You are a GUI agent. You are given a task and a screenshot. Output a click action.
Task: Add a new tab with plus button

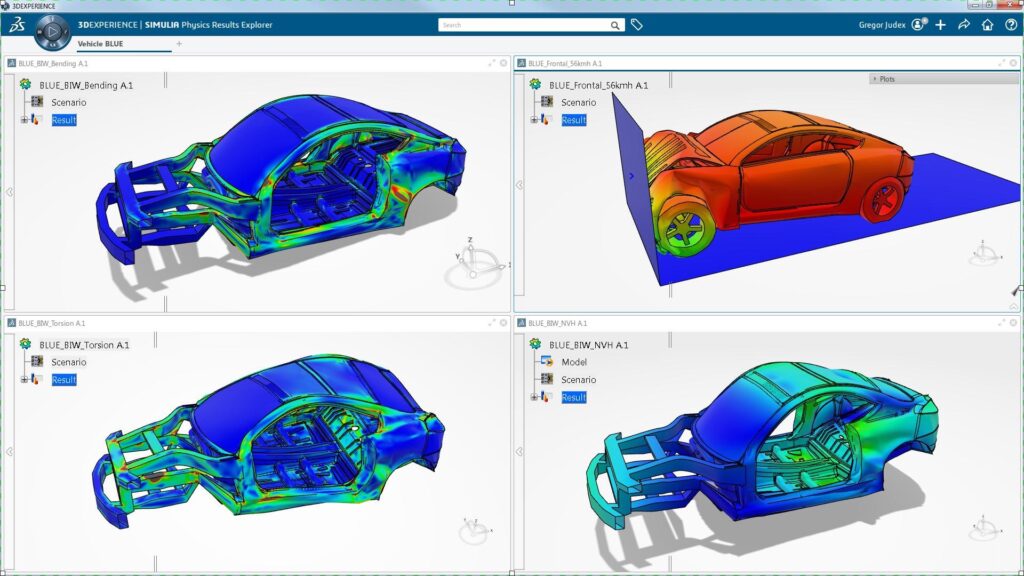coord(179,44)
